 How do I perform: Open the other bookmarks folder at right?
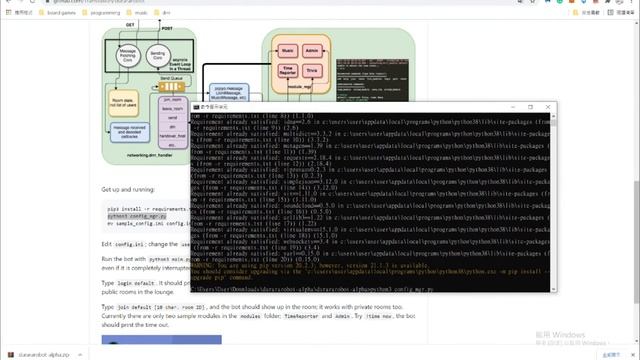[586, 13]
